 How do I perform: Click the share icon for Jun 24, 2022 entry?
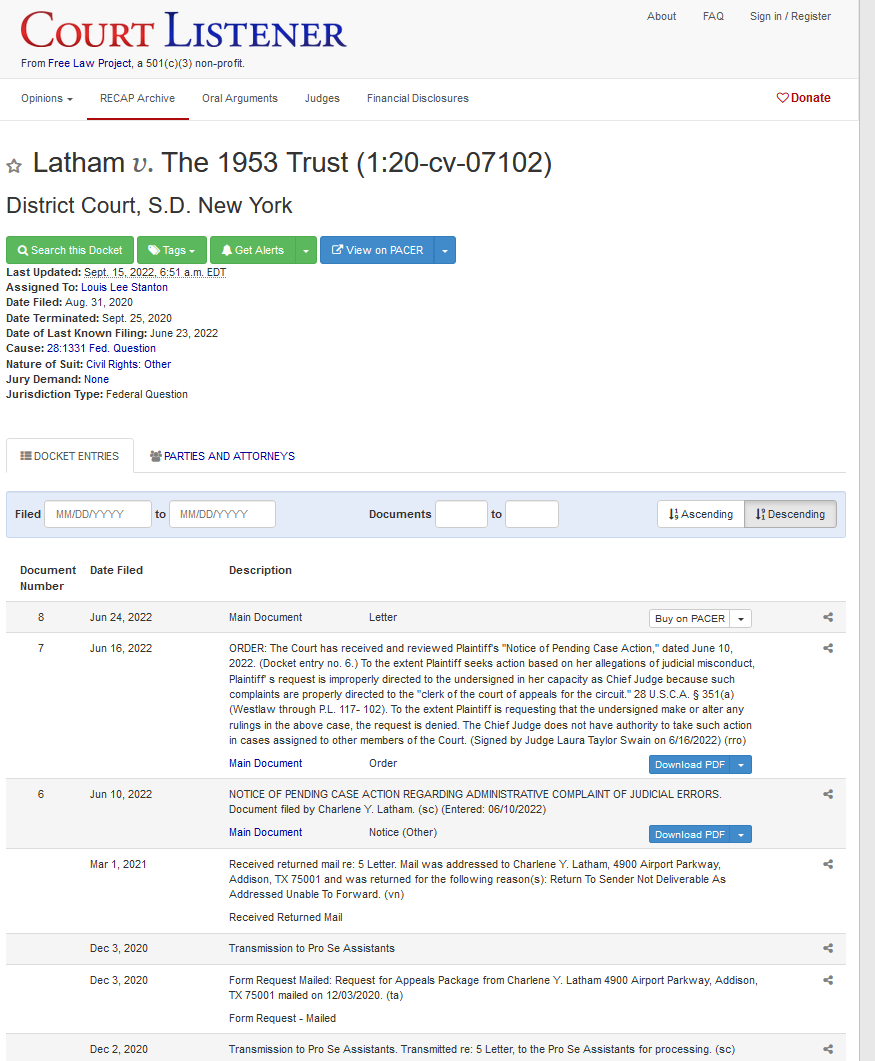(828, 617)
